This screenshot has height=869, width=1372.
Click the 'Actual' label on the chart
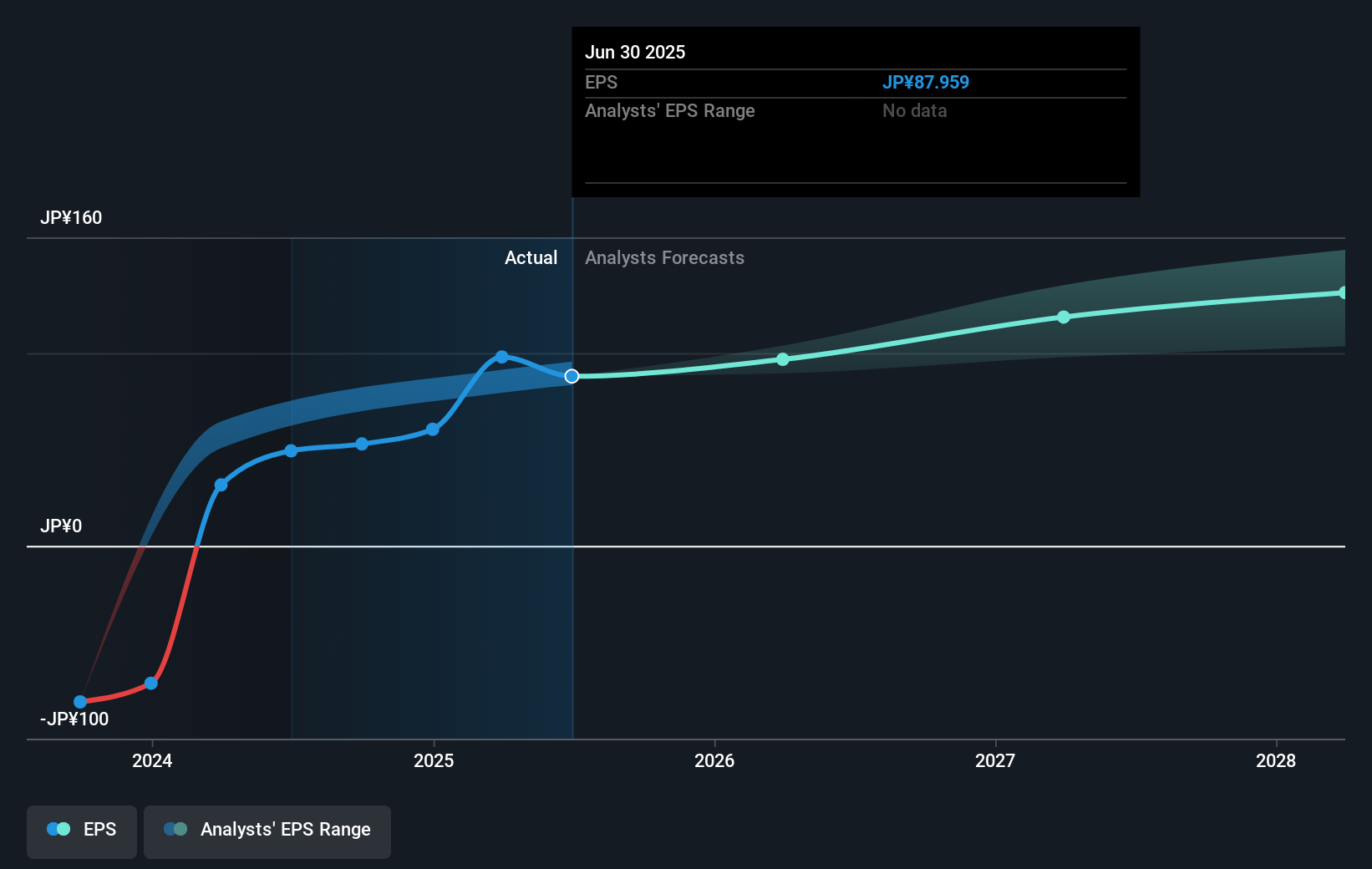click(531, 257)
